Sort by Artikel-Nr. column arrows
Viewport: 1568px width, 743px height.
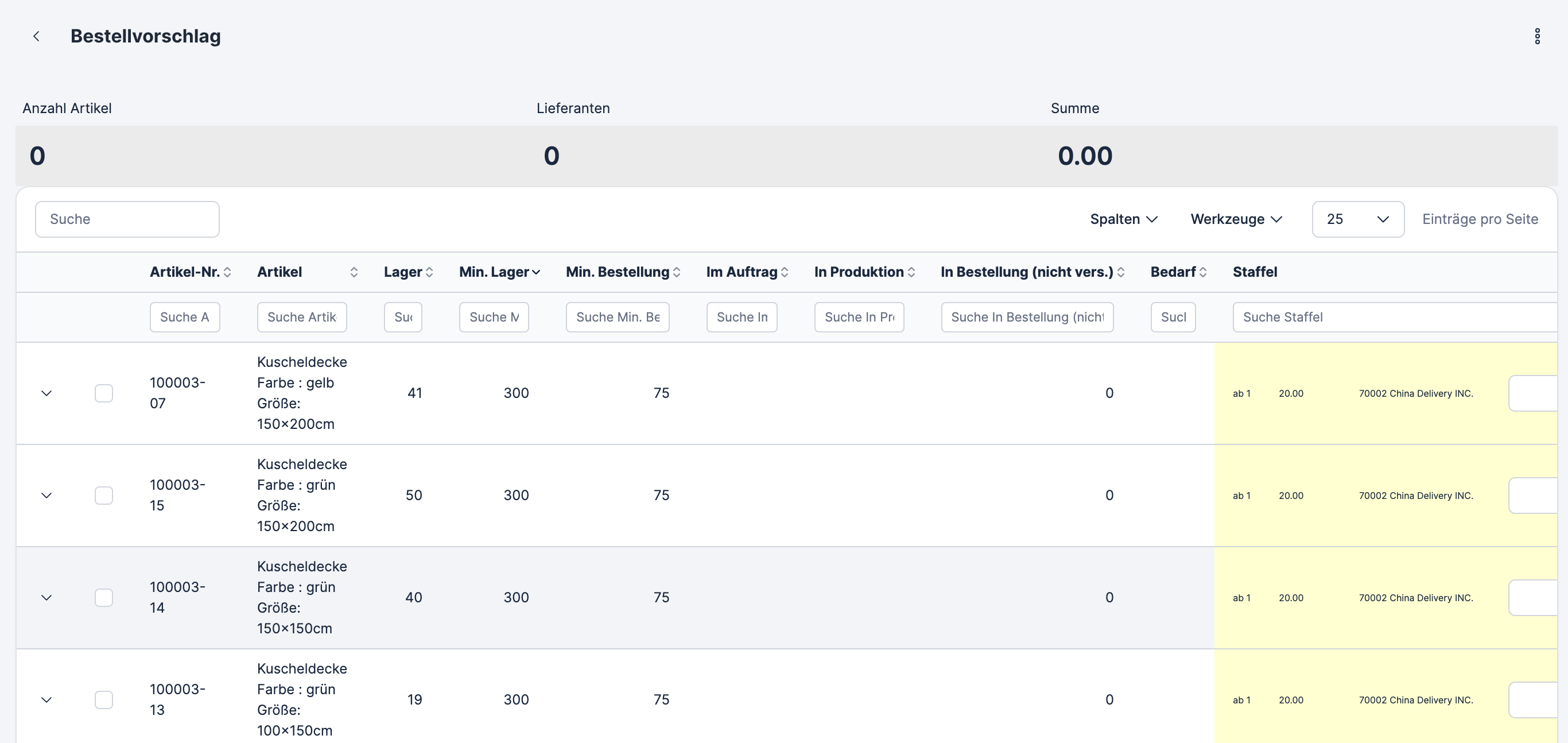tap(227, 272)
